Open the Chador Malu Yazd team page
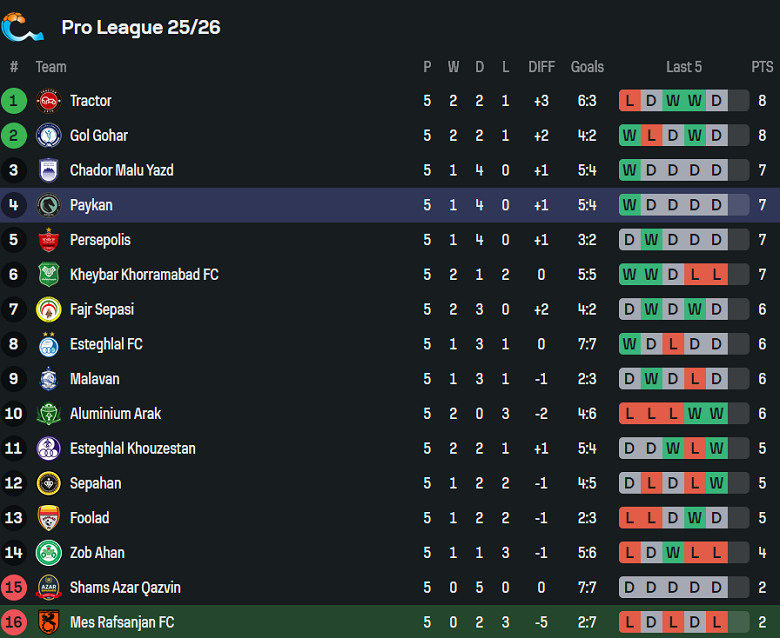This screenshot has height=638, width=780. [121, 171]
